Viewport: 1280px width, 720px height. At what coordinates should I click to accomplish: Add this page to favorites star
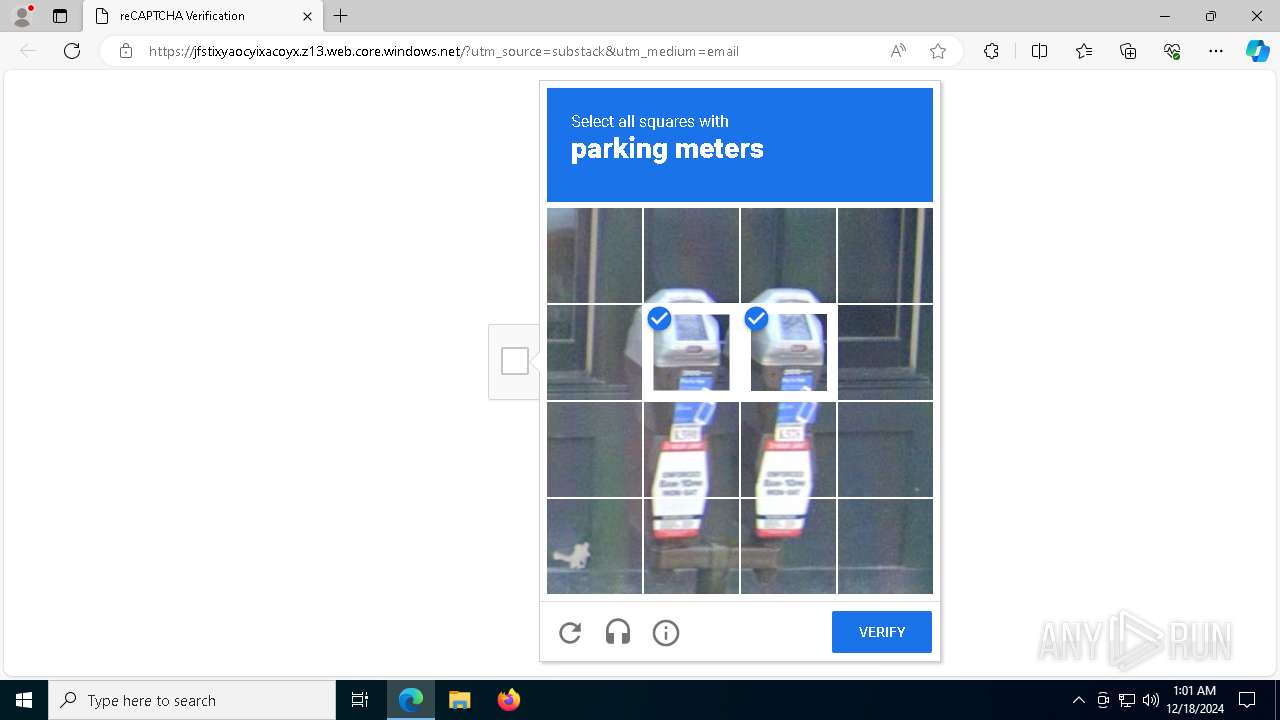[x=938, y=51]
